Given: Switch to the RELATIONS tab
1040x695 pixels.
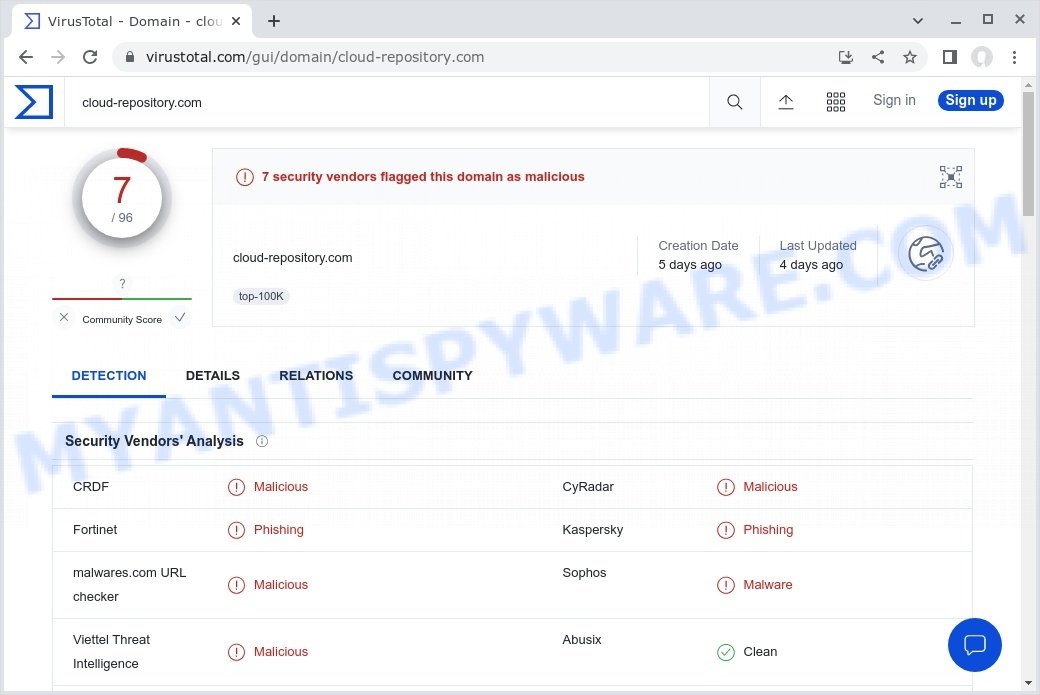Looking at the screenshot, I should pyautogui.click(x=316, y=375).
